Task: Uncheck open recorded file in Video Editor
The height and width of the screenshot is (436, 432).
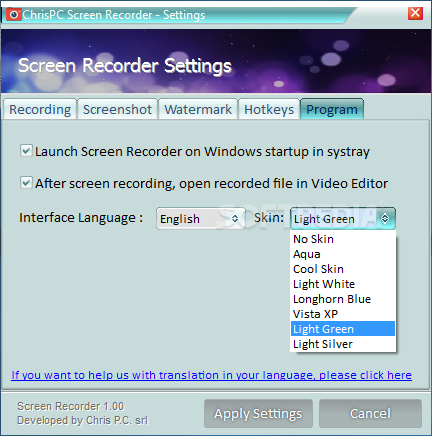Action: tap(26, 183)
